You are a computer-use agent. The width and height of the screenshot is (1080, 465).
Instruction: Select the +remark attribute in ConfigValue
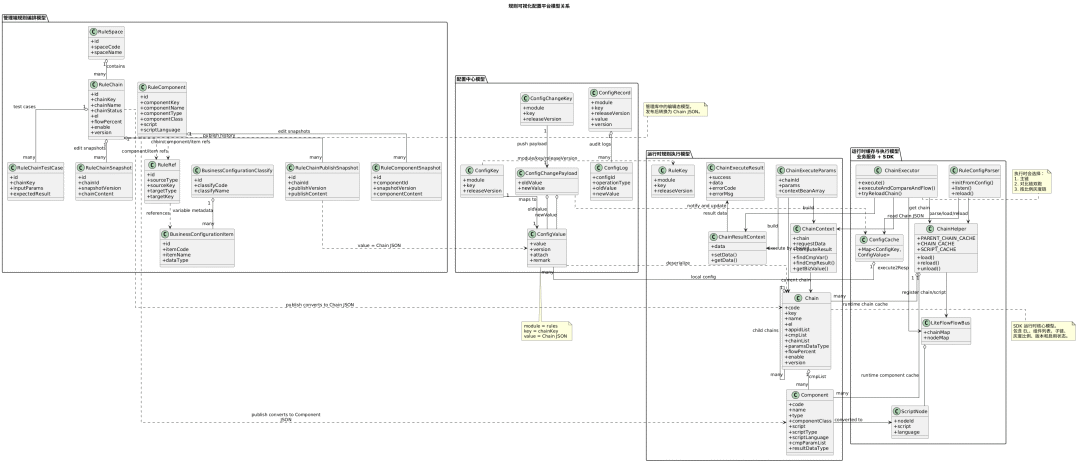pyautogui.click(x=541, y=260)
